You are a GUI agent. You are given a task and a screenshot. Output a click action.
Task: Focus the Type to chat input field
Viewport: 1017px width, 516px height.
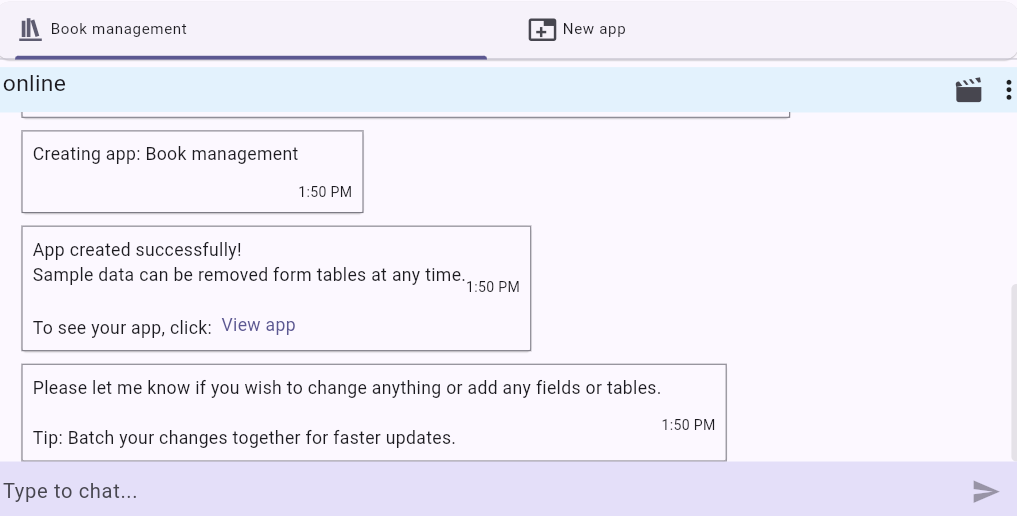pos(480,491)
